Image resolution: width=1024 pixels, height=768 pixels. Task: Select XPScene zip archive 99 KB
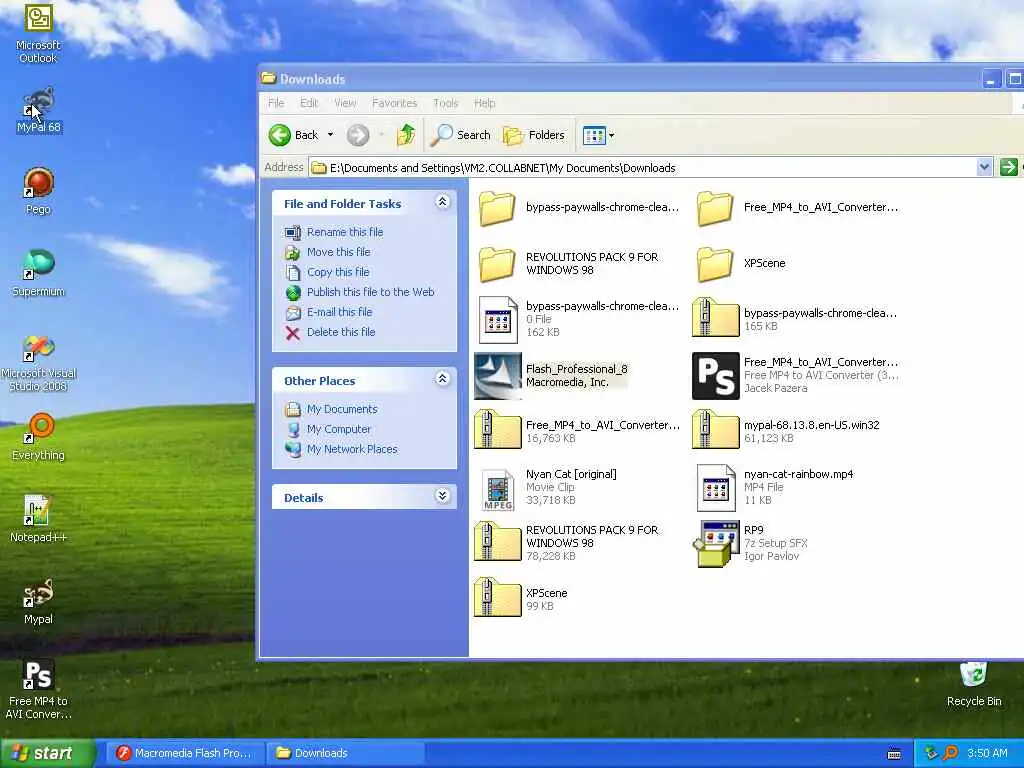521,599
